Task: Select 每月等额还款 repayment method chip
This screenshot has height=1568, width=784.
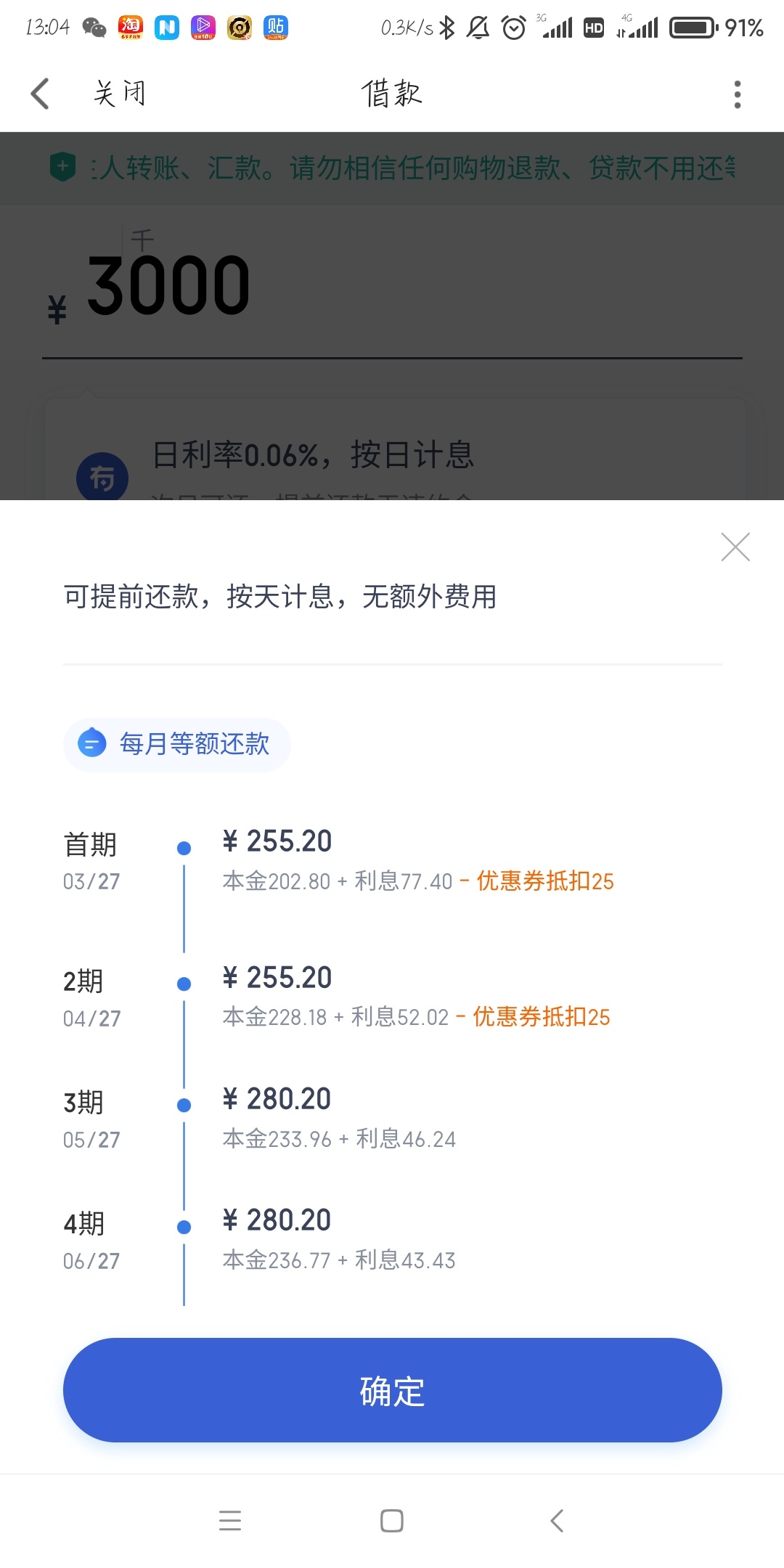Action: [177, 744]
